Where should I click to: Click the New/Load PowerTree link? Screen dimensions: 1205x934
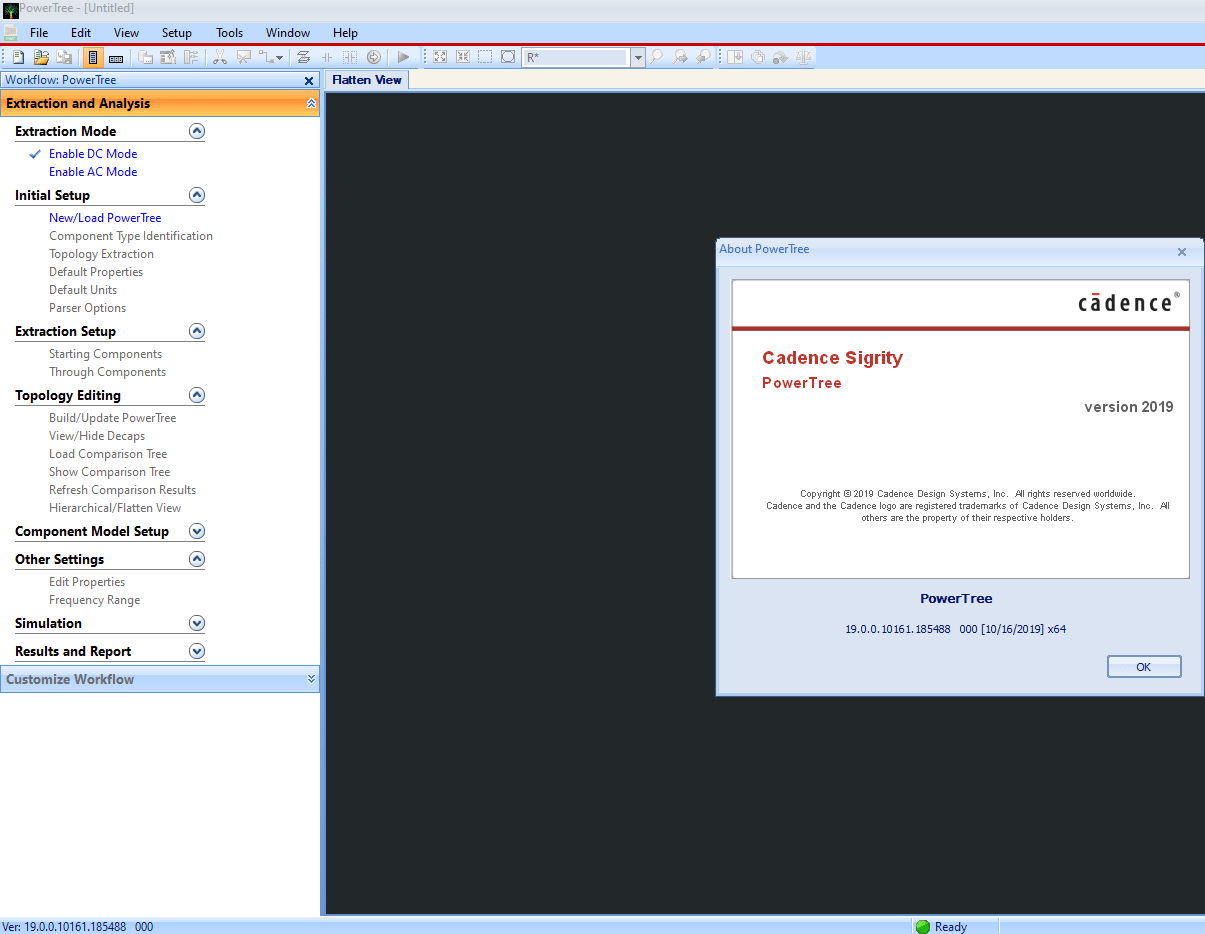point(105,218)
